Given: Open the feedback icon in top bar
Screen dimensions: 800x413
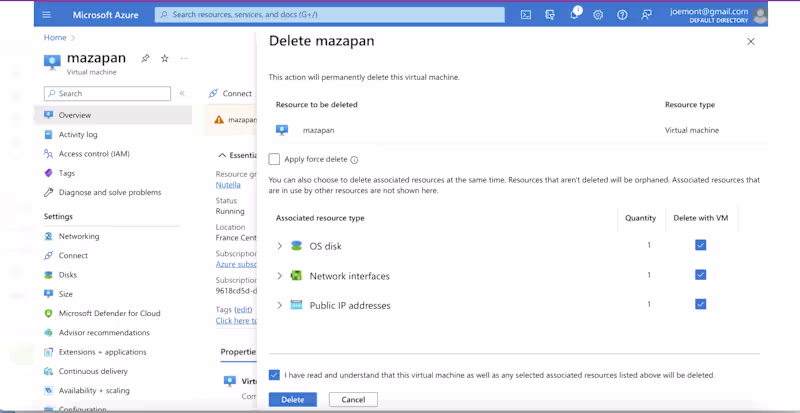Looking at the screenshot, I should point(646,15).
